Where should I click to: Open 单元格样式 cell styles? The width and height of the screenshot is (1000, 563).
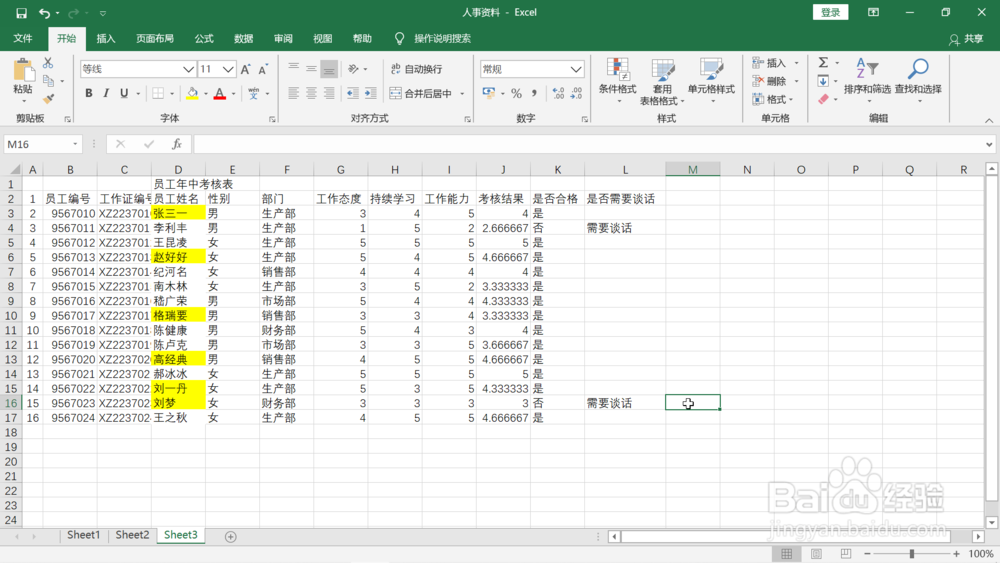[x=711, y=81]
